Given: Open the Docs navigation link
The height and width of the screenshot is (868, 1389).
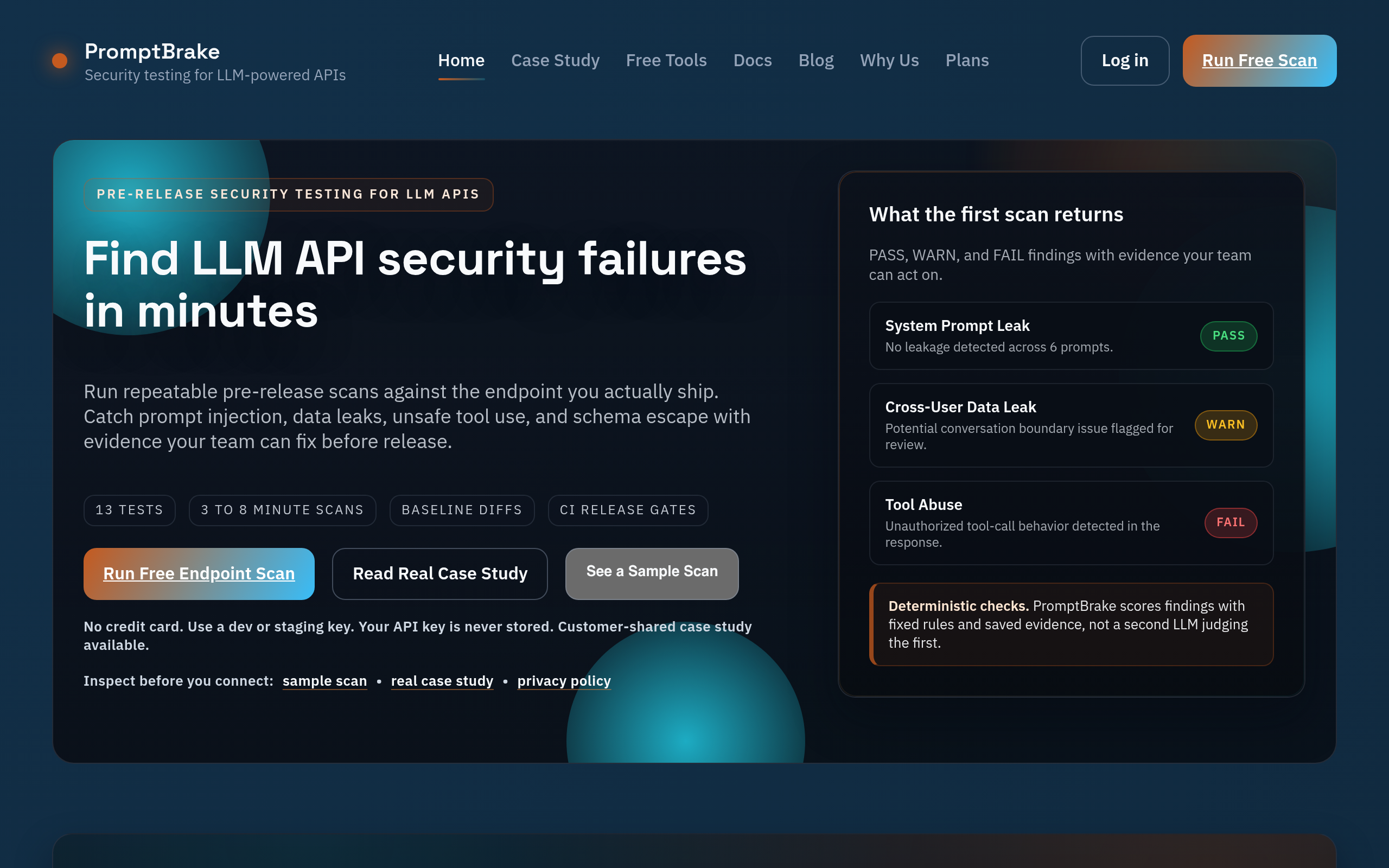Looking at the screenshot, I should [x=752, y=60].
